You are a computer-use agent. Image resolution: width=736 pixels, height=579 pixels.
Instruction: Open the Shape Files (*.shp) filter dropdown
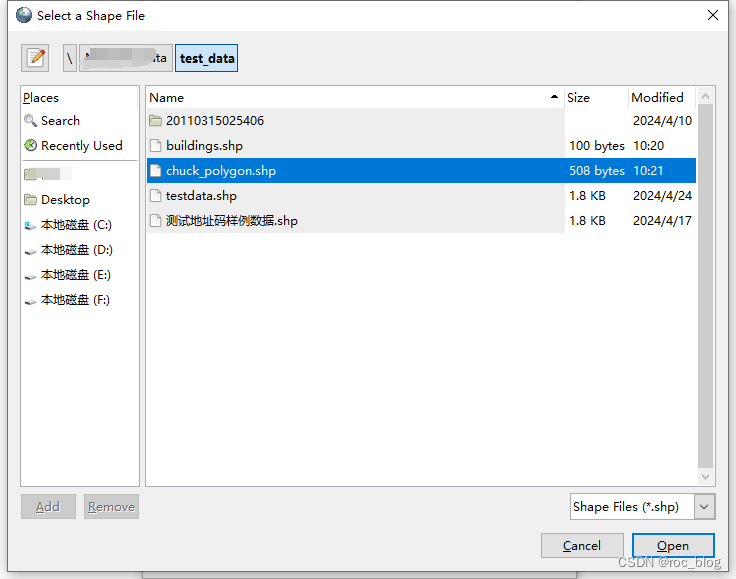point(643,507)
